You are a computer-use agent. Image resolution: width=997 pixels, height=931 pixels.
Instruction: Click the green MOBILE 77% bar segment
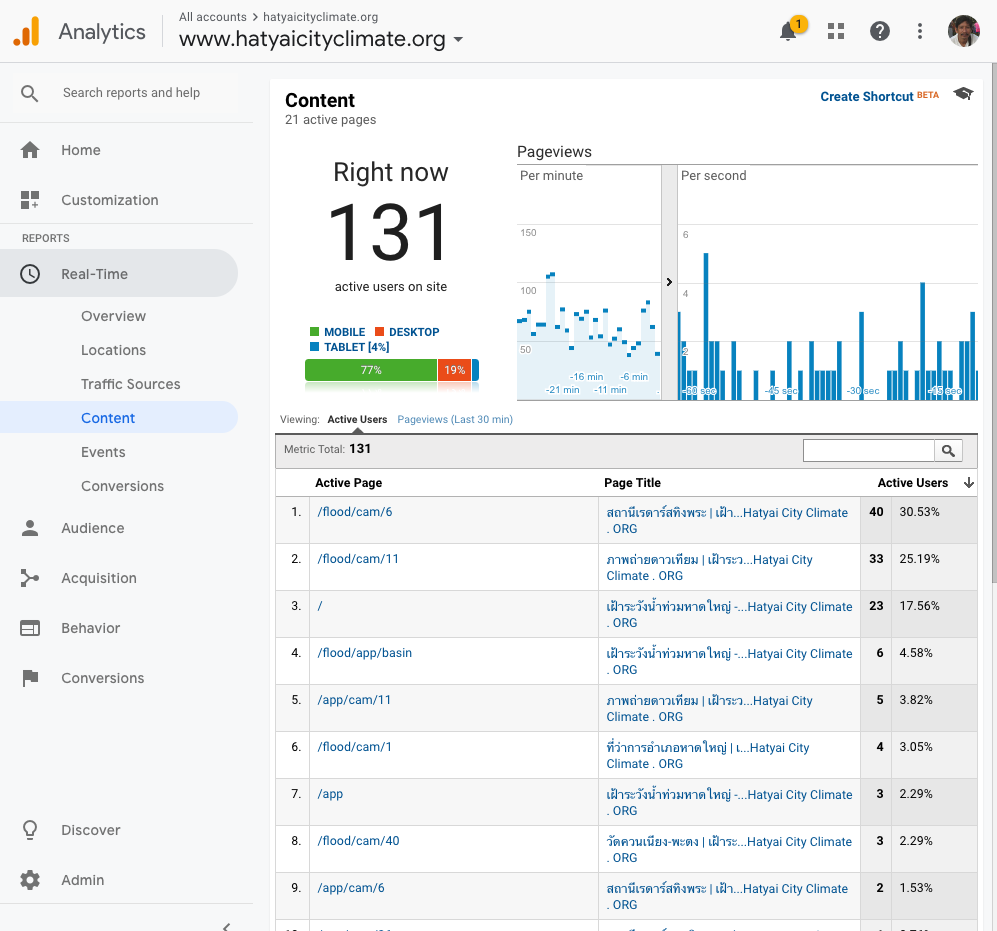click(371, 370)
